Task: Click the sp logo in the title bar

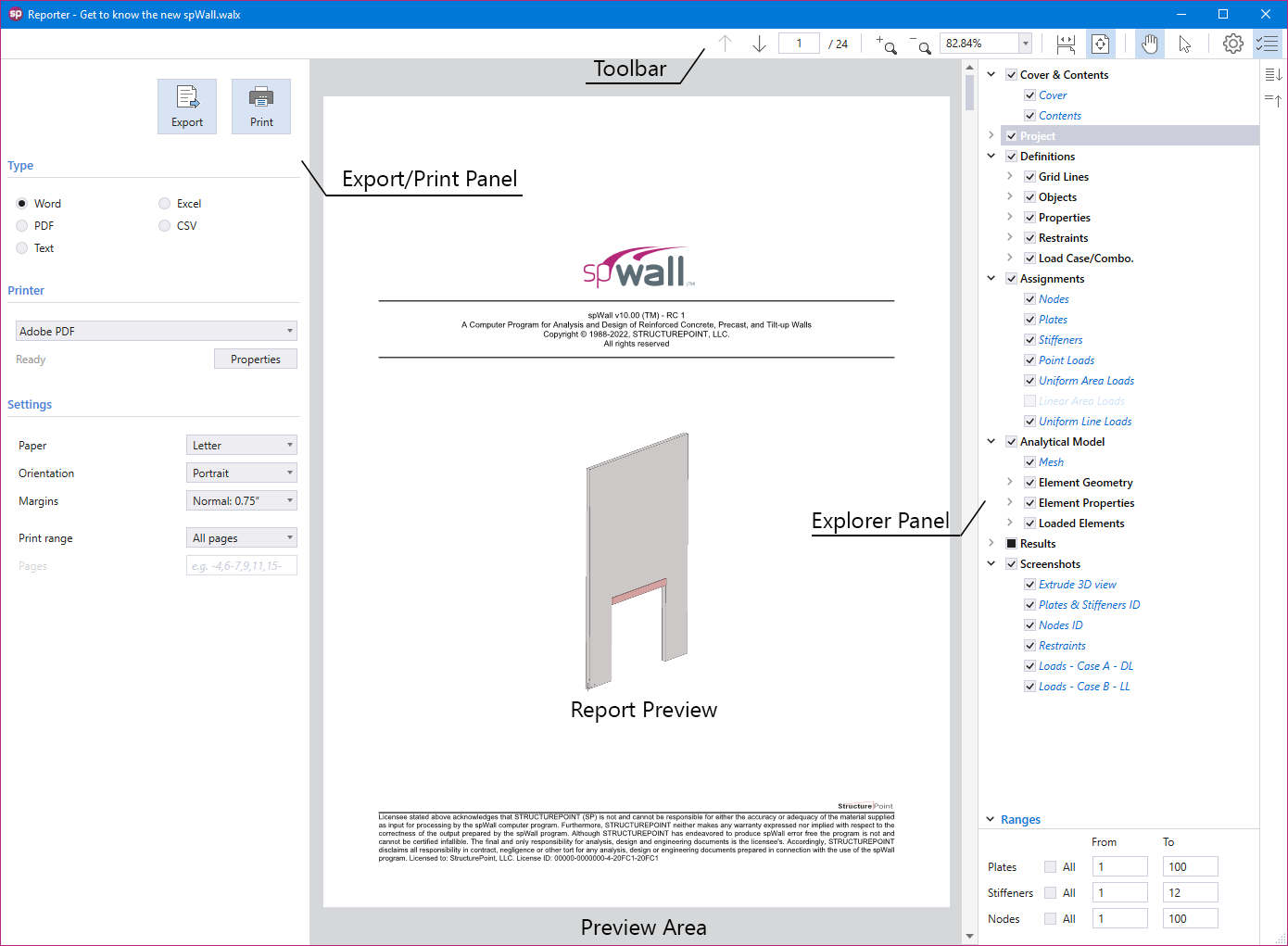Action: pos(15,14)
